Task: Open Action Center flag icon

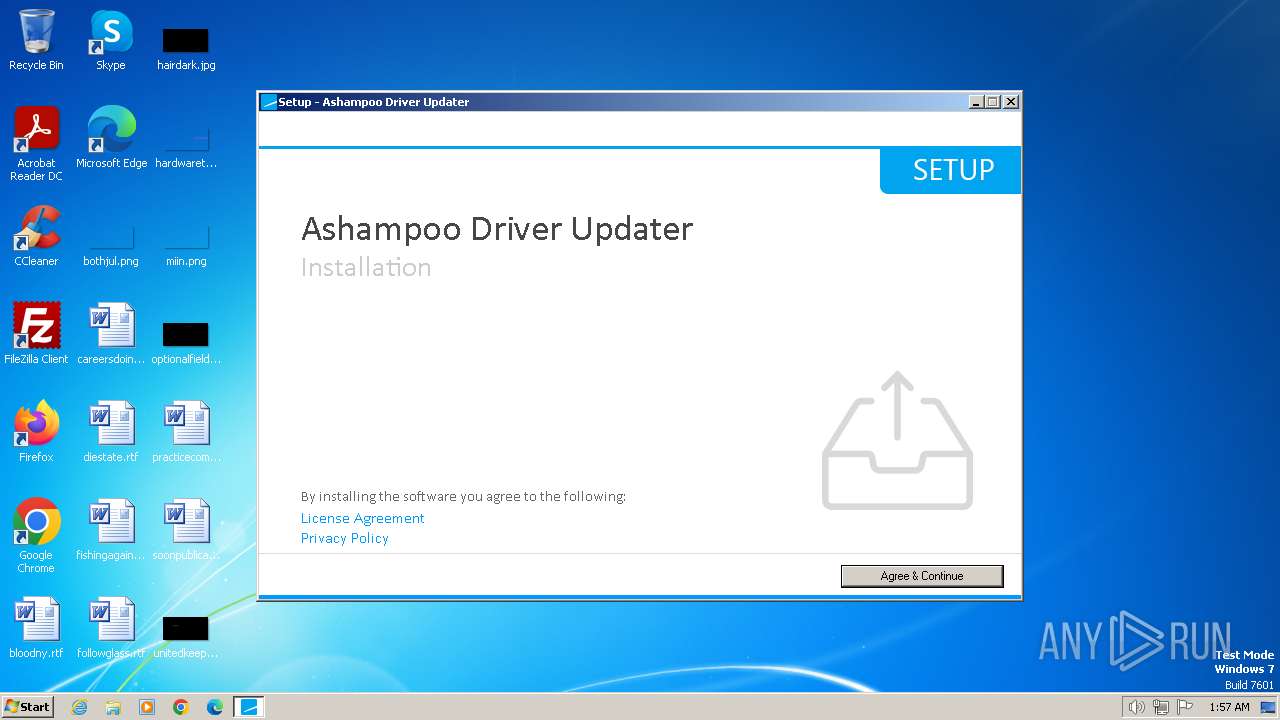Action: point(1185,707)
